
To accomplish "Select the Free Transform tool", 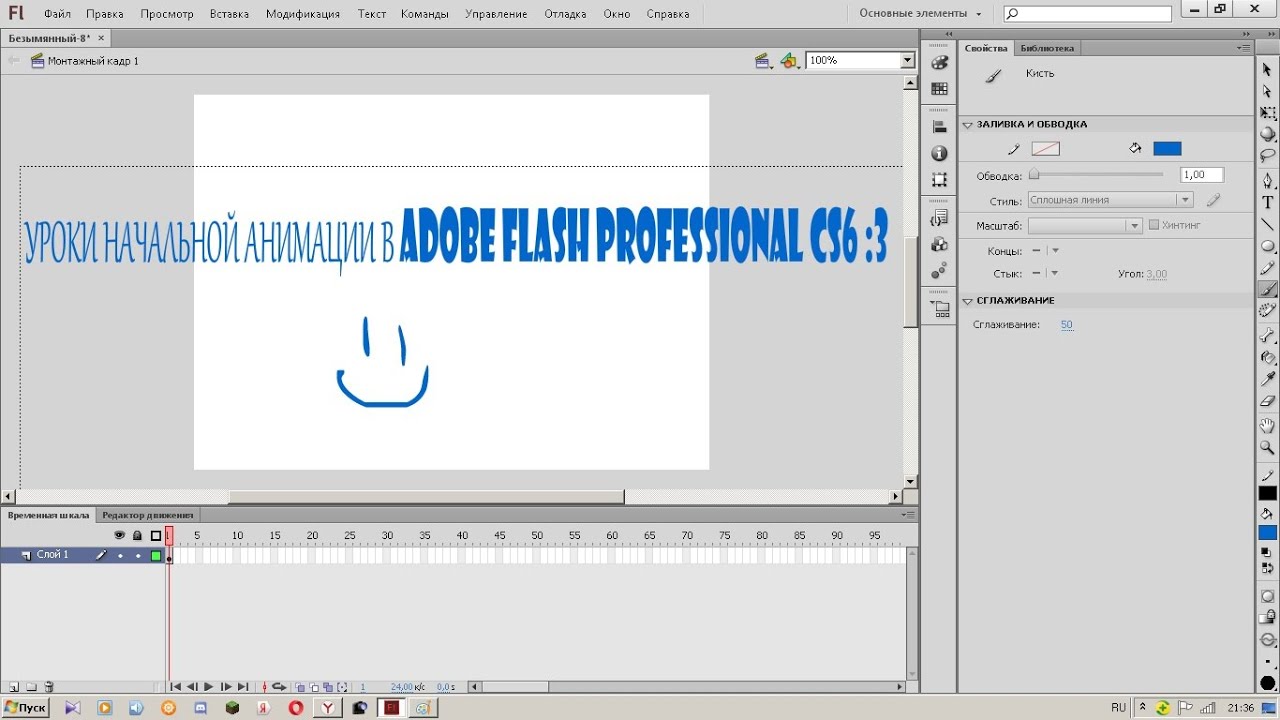I will coord(1268,113).
